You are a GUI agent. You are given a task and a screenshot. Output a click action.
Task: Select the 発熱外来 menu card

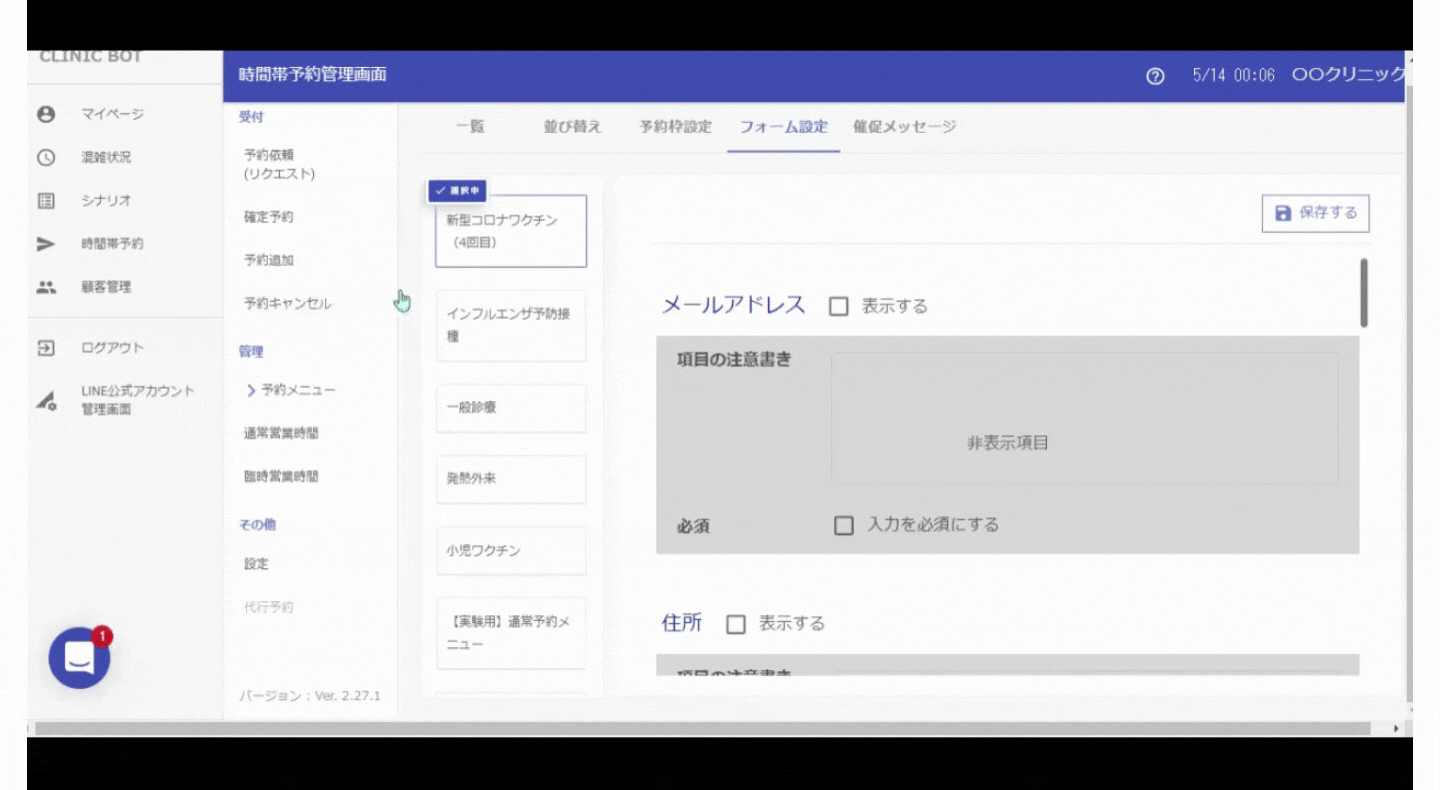(x=510, y=479)
